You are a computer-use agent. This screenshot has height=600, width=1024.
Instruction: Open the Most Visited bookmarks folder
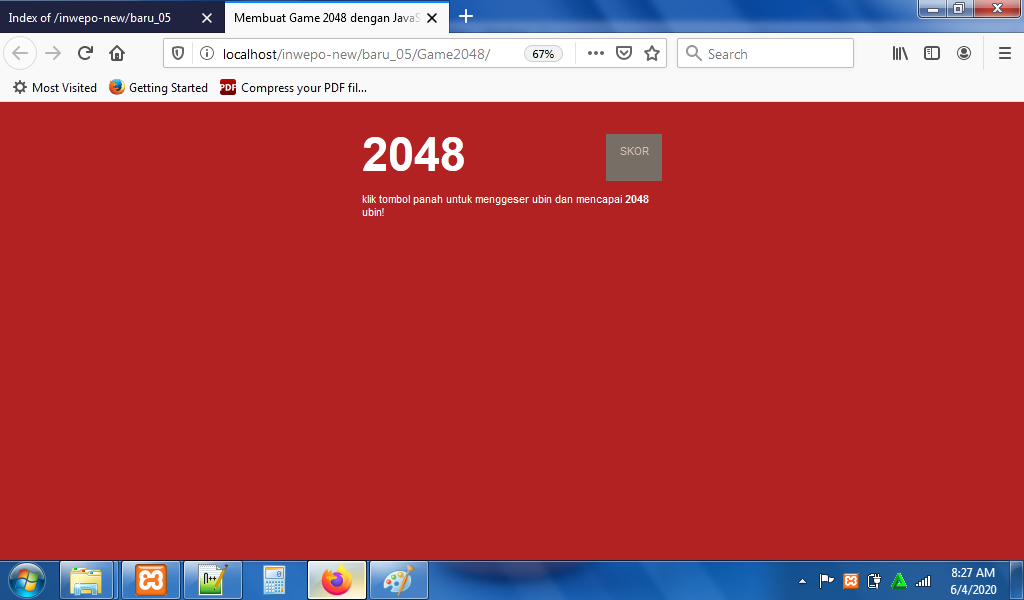click(55, 87)
